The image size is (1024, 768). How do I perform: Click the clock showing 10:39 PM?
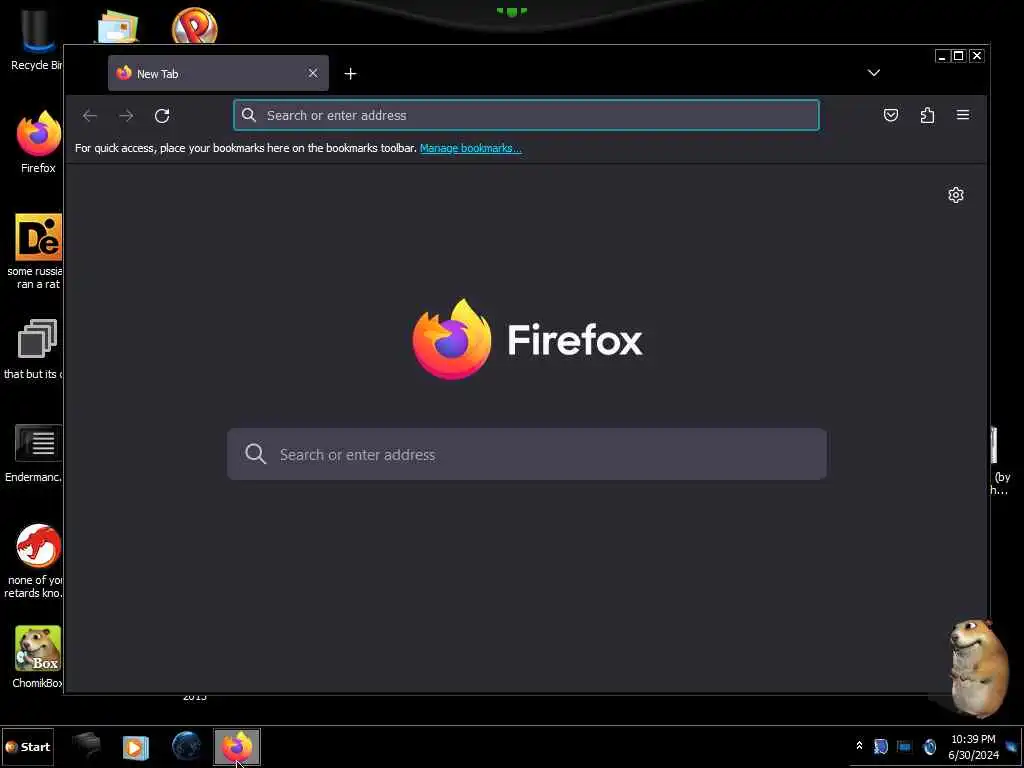974,747
